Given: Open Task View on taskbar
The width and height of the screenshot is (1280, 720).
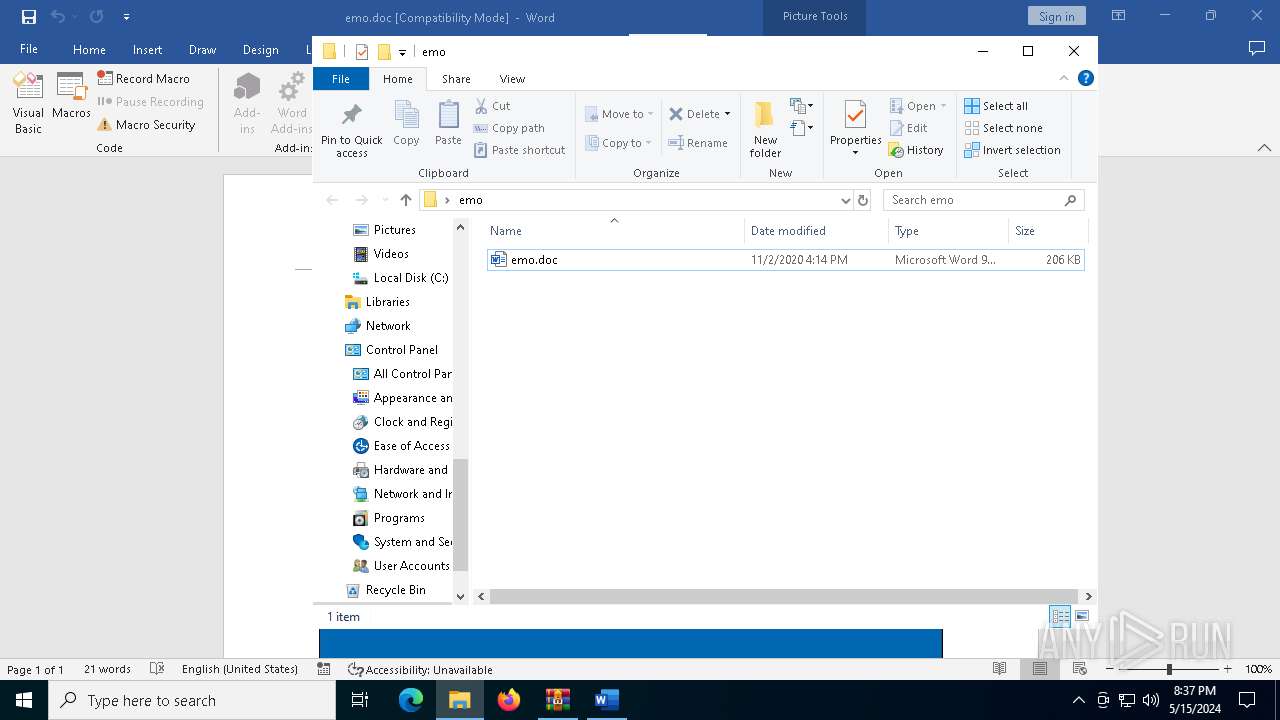Looking at the screenshot, I should pos(361,700).
